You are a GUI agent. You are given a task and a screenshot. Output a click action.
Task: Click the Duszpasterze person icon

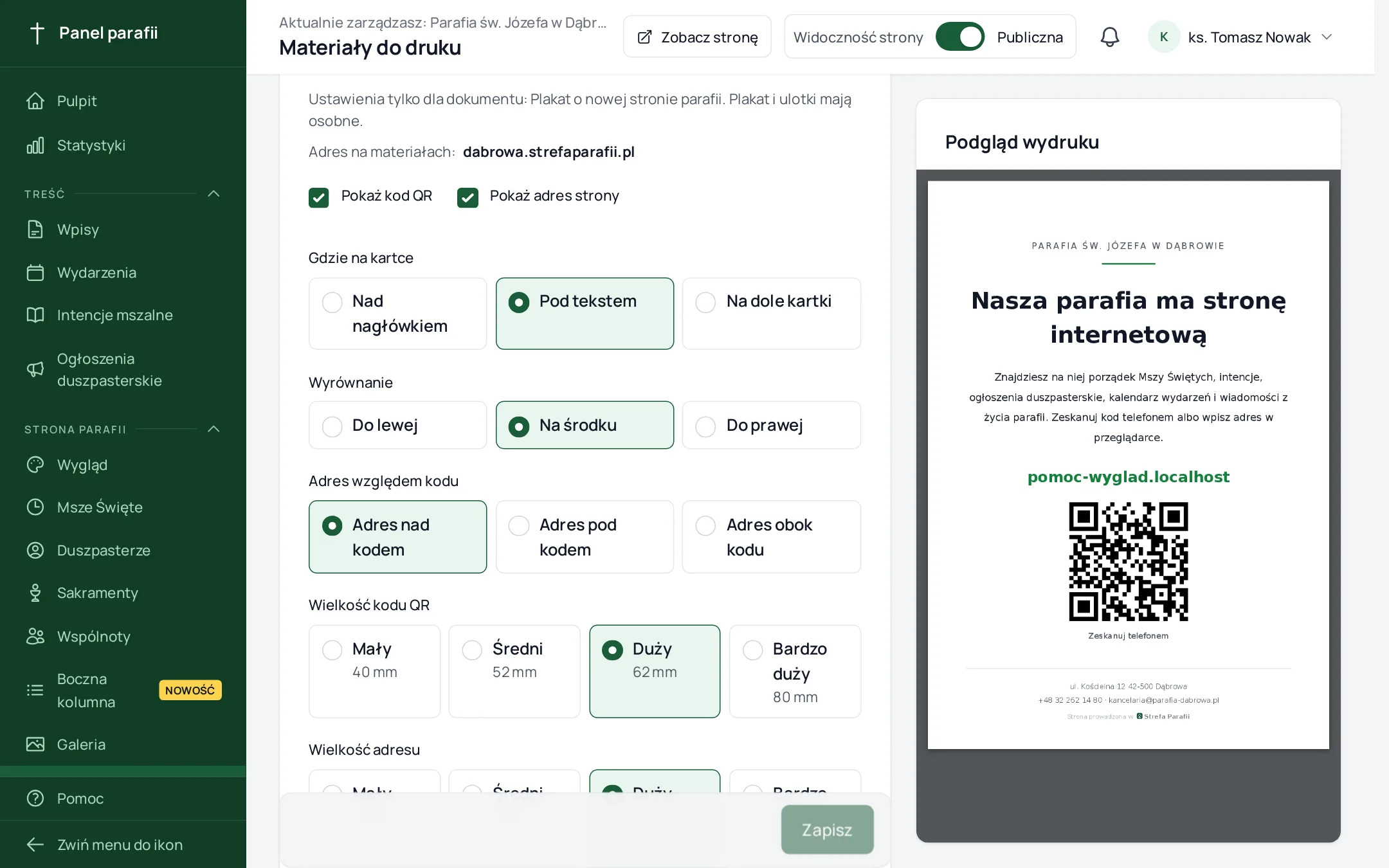tap(35, 550)
